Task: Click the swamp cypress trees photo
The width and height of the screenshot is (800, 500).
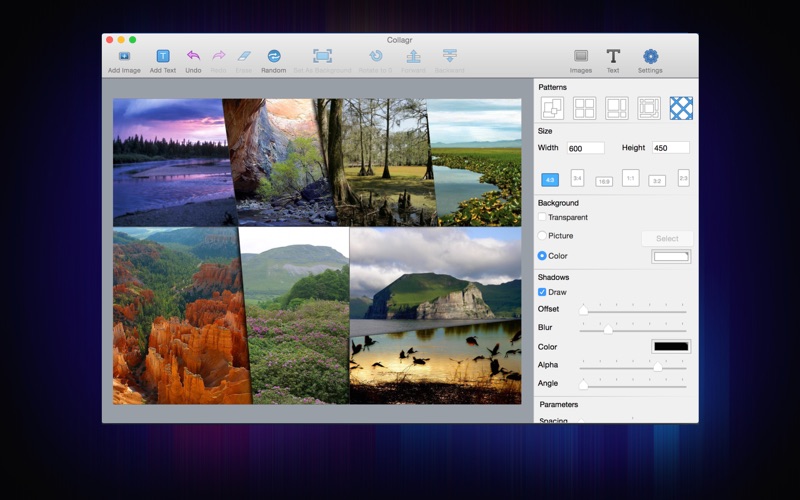Action: 380,162
